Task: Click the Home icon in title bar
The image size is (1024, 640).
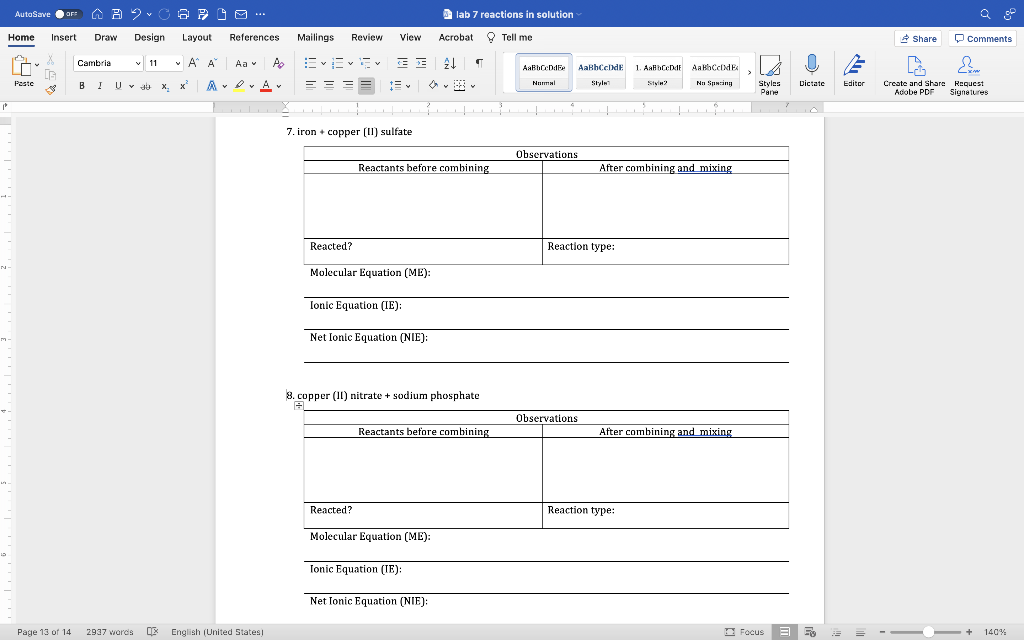Action: pos(97,14)
